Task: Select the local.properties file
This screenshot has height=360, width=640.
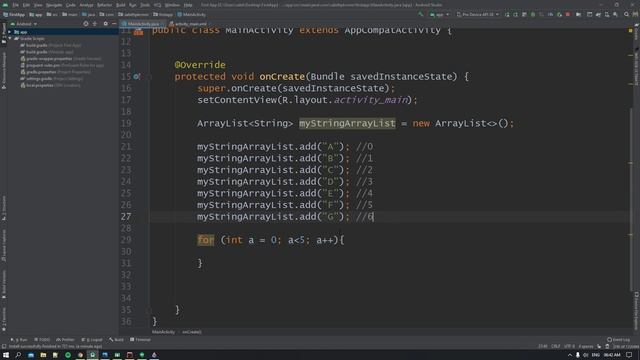Action: click(50, 85)
